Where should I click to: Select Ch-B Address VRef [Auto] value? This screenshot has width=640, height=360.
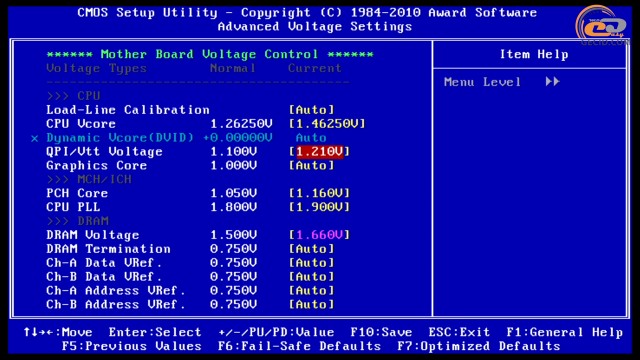point(312,304)
